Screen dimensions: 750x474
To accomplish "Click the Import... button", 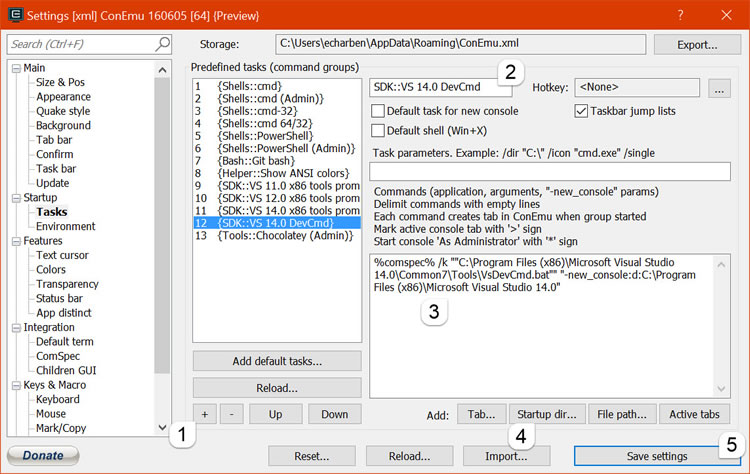I will 506,456.
